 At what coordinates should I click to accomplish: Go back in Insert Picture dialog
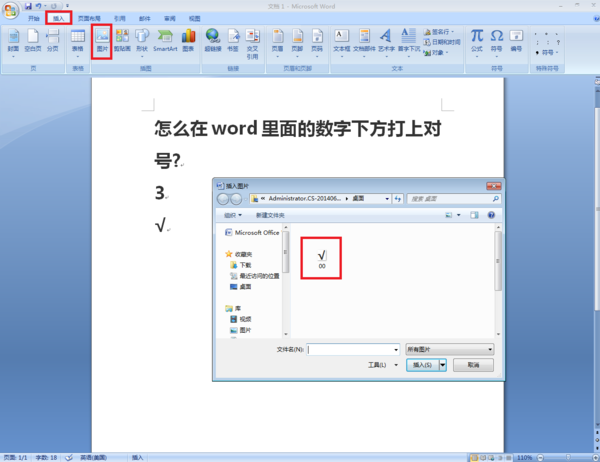coord(223,199)
